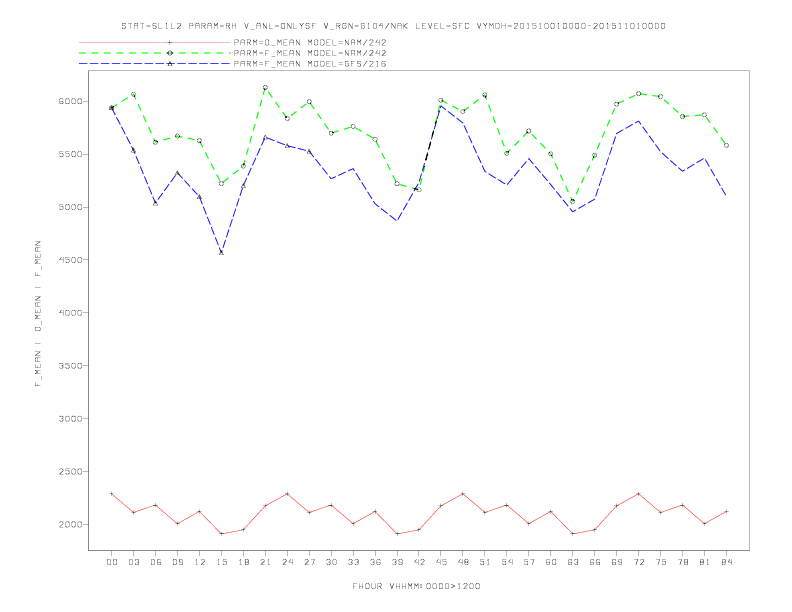Click green NAM circle marker at hour 63
This screenshot has width=792, height=612.
tap(573, 201)
